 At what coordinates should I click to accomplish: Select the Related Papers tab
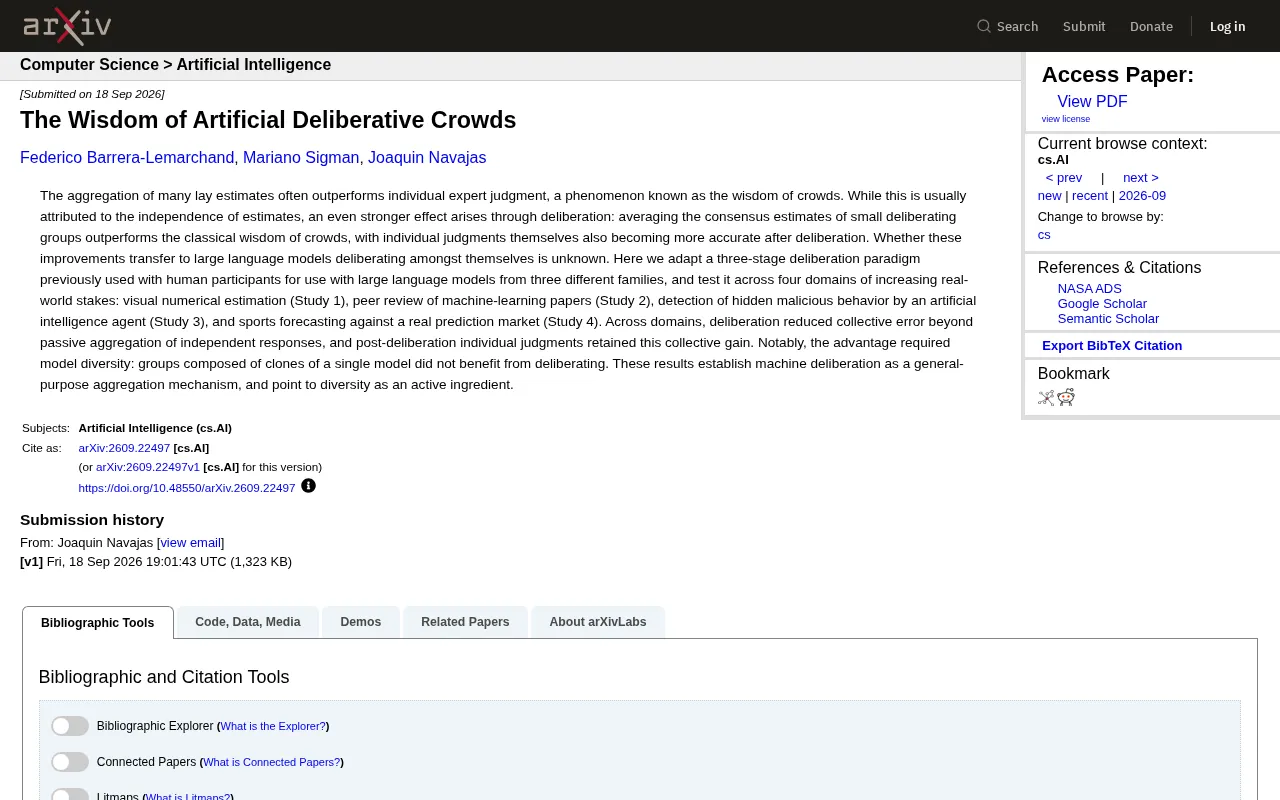coord(465,622)
